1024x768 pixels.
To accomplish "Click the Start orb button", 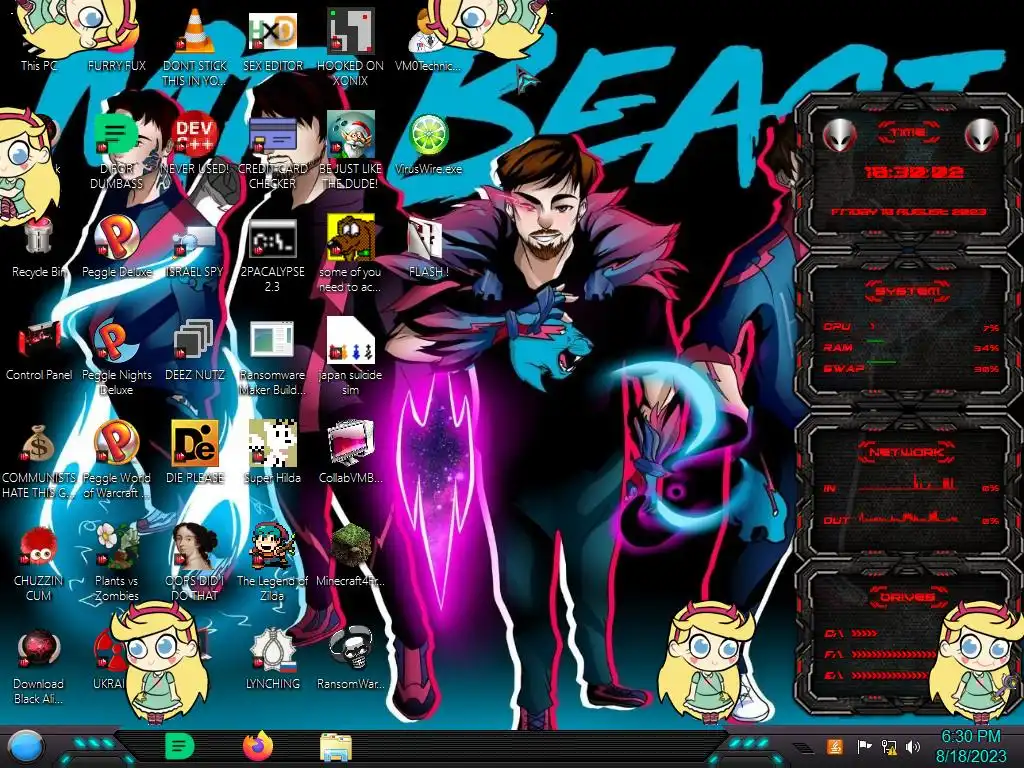I will (26, 747).
